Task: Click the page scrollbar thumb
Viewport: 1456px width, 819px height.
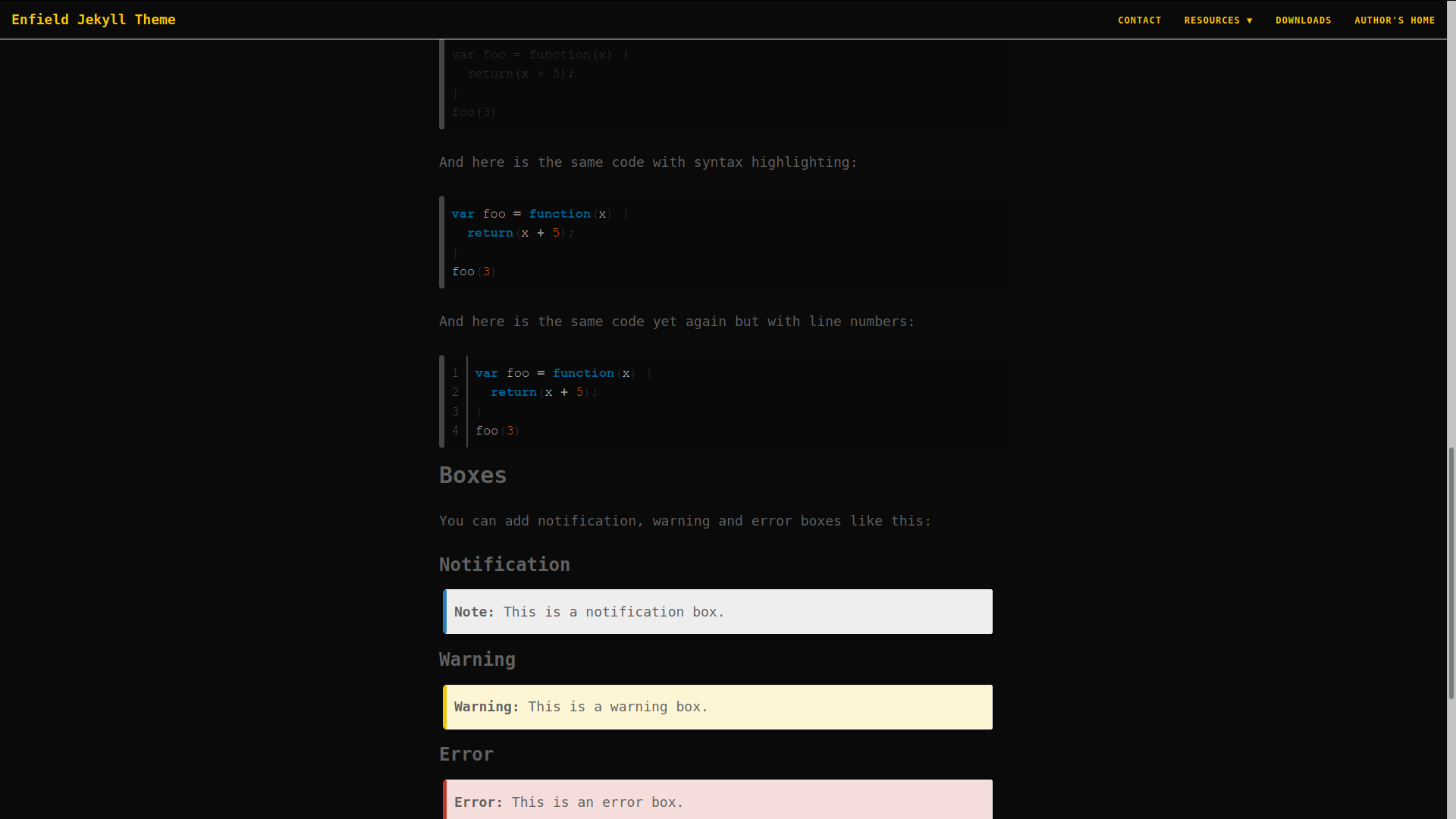Action: pyautogui.click(x=1451, y=573)
